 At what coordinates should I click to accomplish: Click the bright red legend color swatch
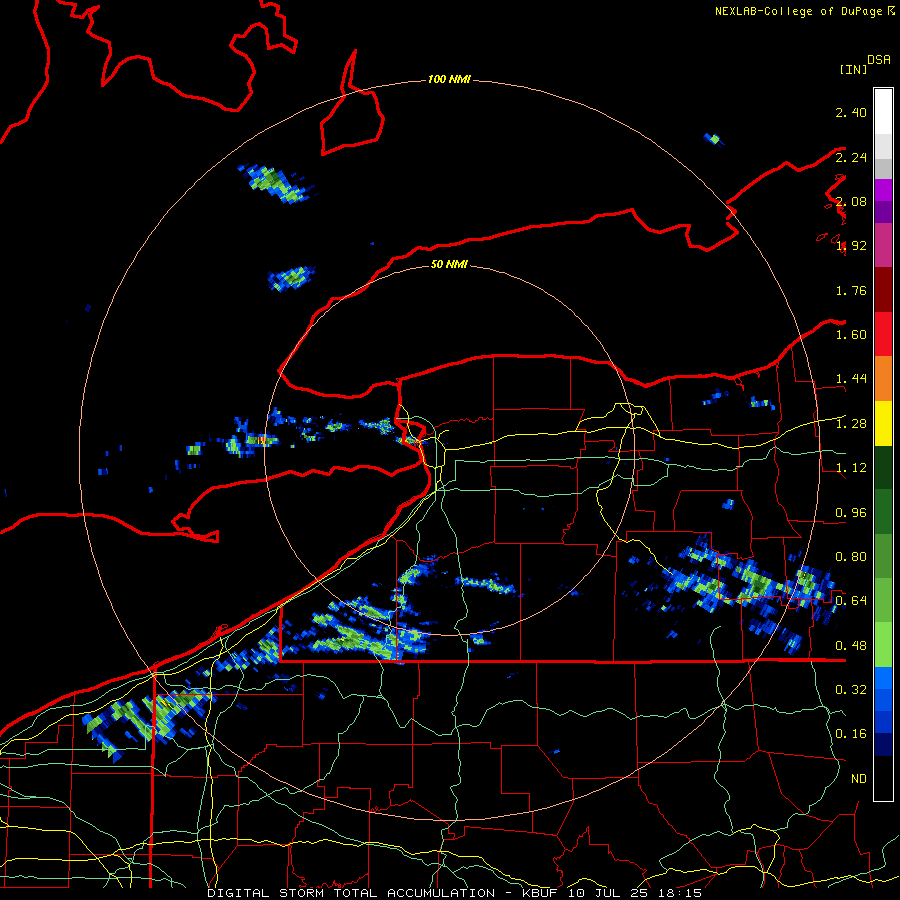(x=883, y=334)
